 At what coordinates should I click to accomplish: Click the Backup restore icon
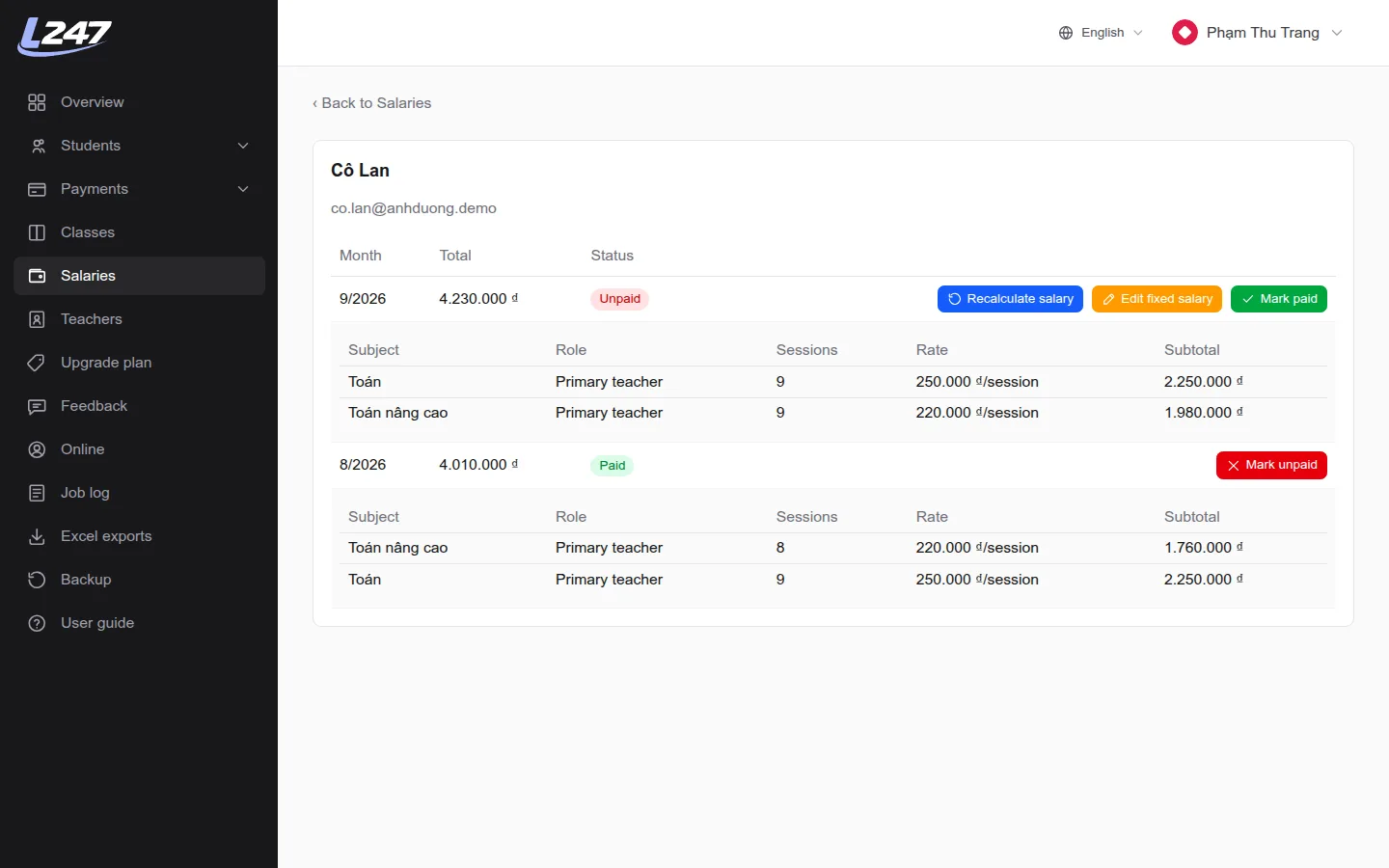click(x=37, y=580)
